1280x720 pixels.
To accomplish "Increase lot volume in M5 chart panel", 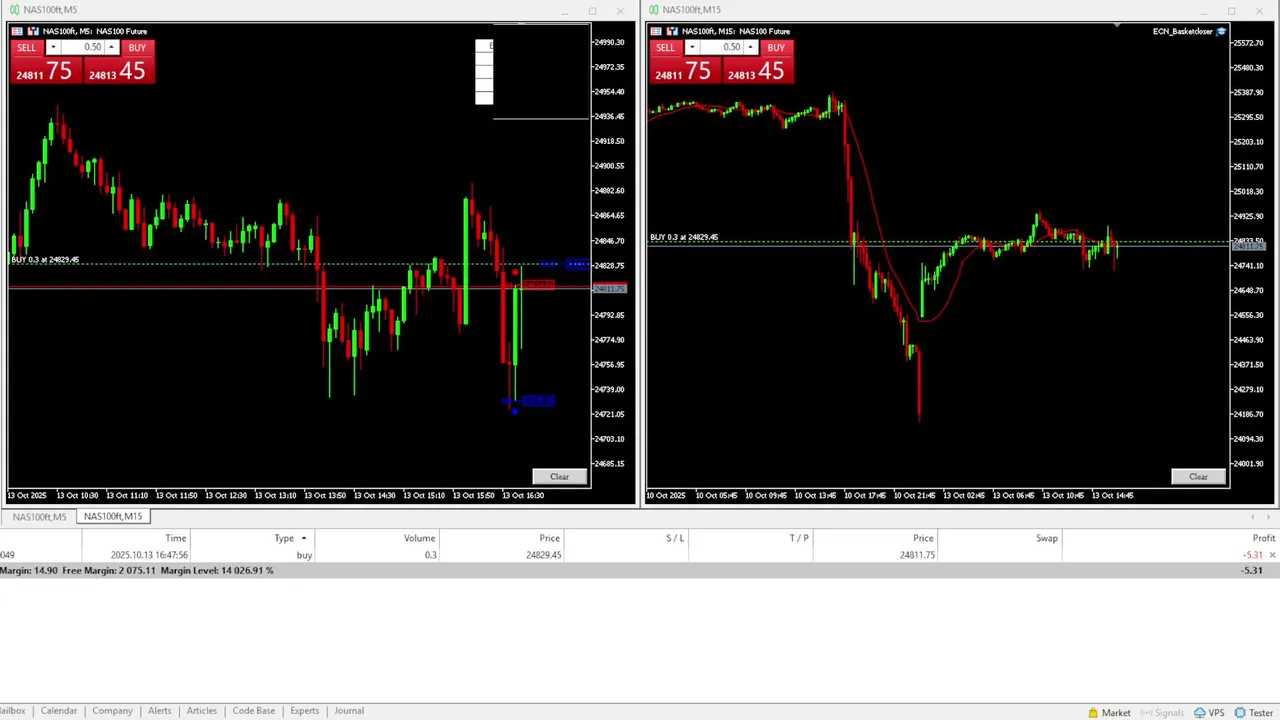I will click(x=112, y=47).
